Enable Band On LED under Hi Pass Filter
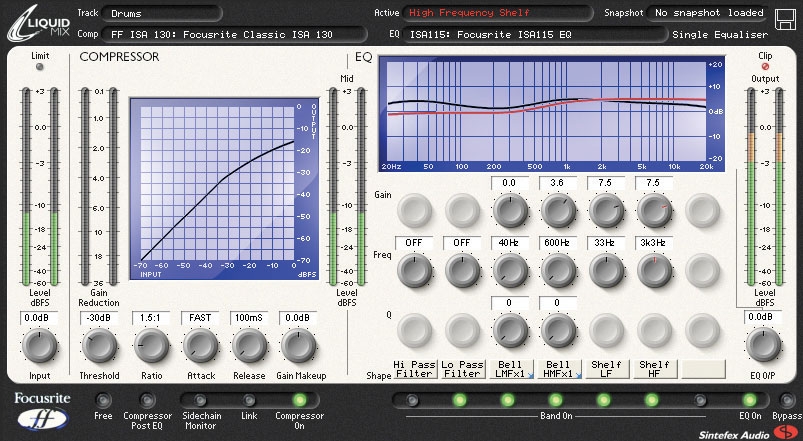 coord(412,400)
